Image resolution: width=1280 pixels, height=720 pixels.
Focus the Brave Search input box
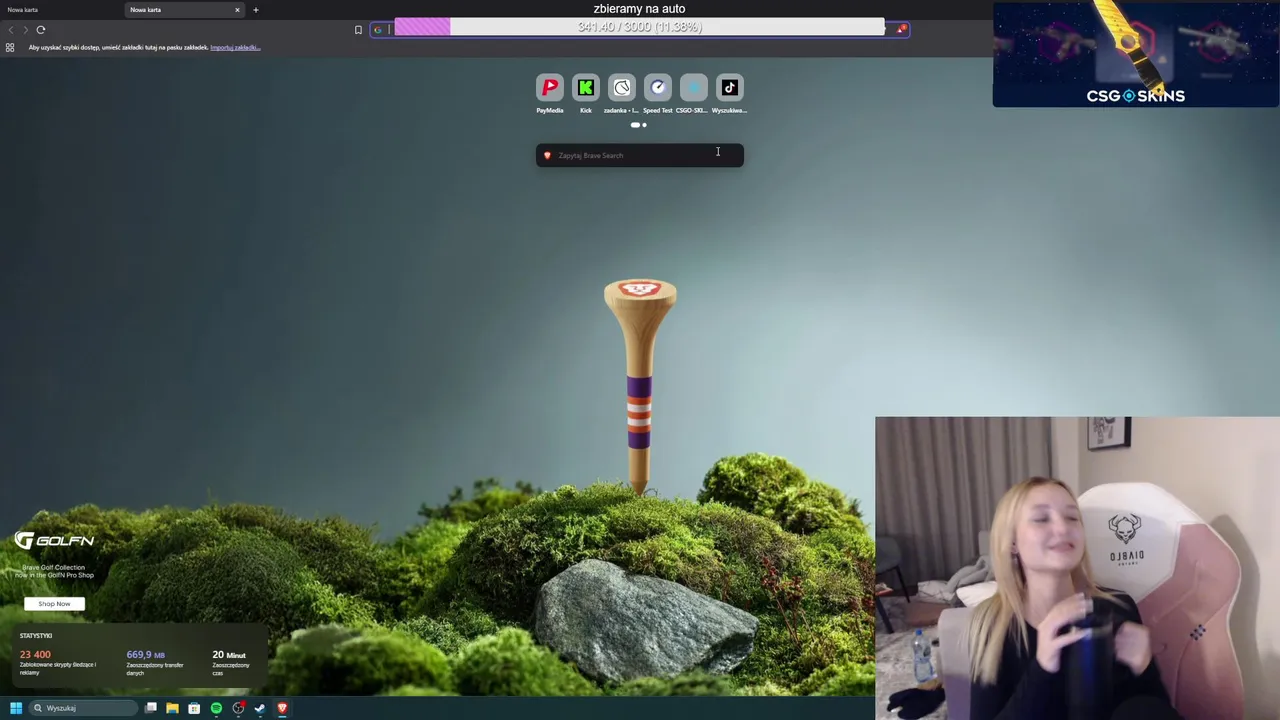click(x=640, y=155)
